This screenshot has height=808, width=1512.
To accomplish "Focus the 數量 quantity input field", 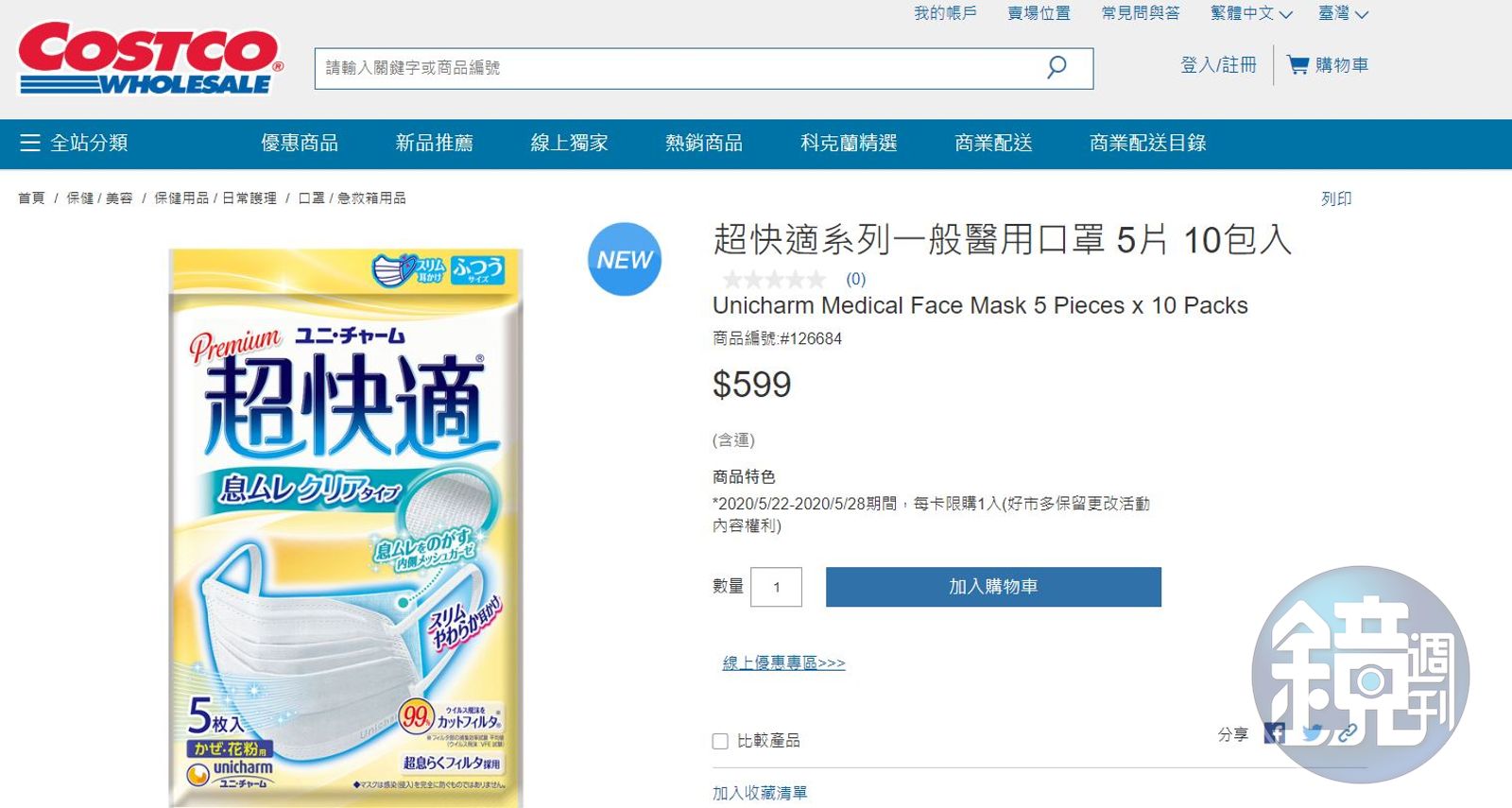I will click(776, 587).
